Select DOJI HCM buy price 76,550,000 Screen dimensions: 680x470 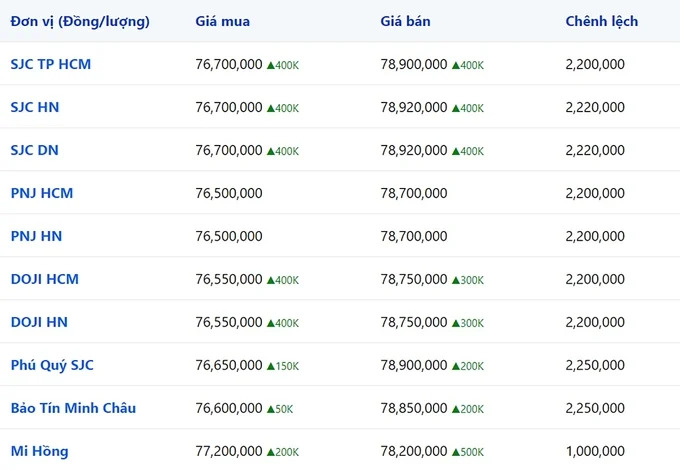coord(229,279)
